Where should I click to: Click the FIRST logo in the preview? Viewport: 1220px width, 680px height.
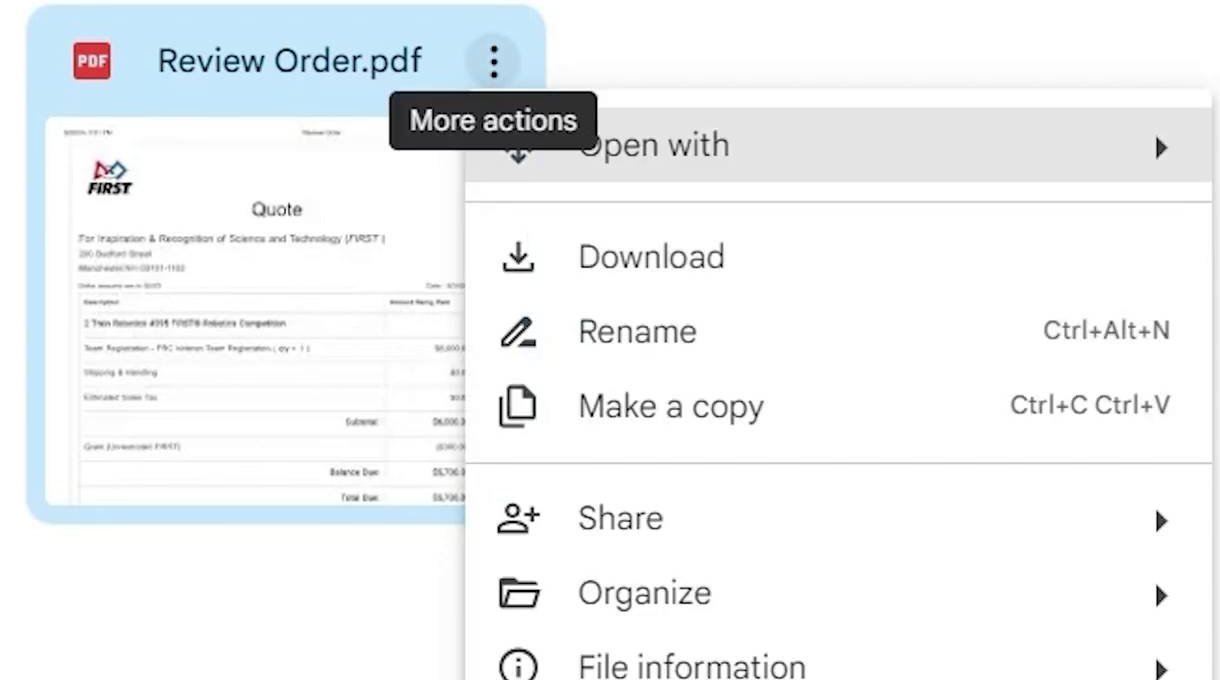(110, 177)
